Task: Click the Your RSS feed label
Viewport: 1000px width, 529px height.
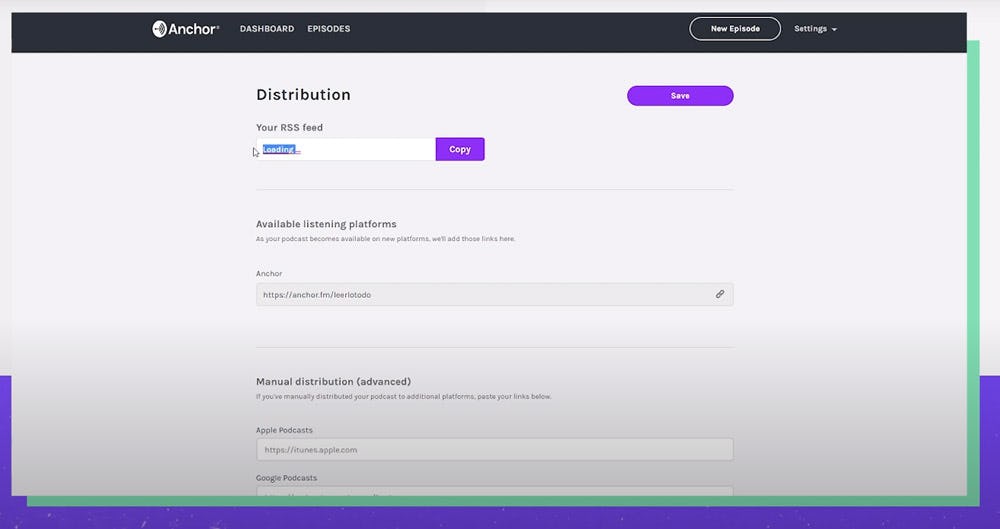Action: (289, 128)
